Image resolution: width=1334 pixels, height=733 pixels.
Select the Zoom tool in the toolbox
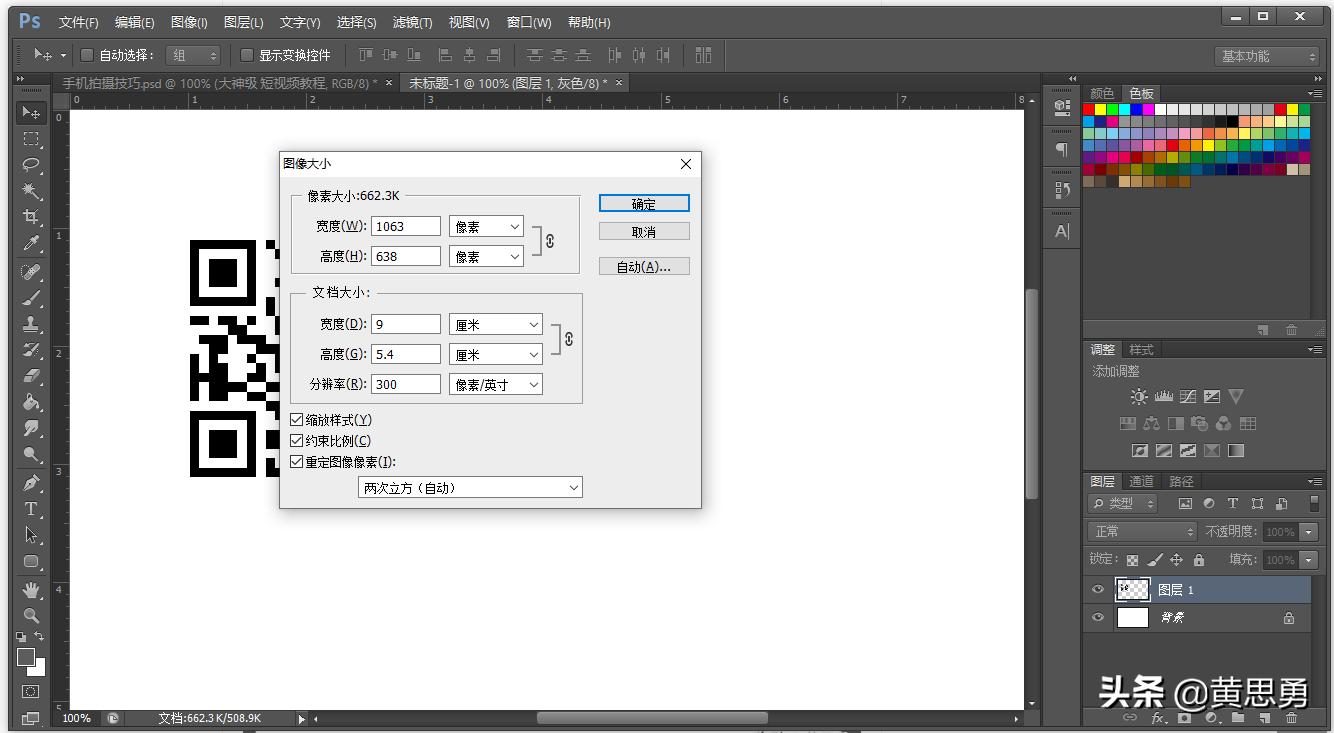pos(31,616)
